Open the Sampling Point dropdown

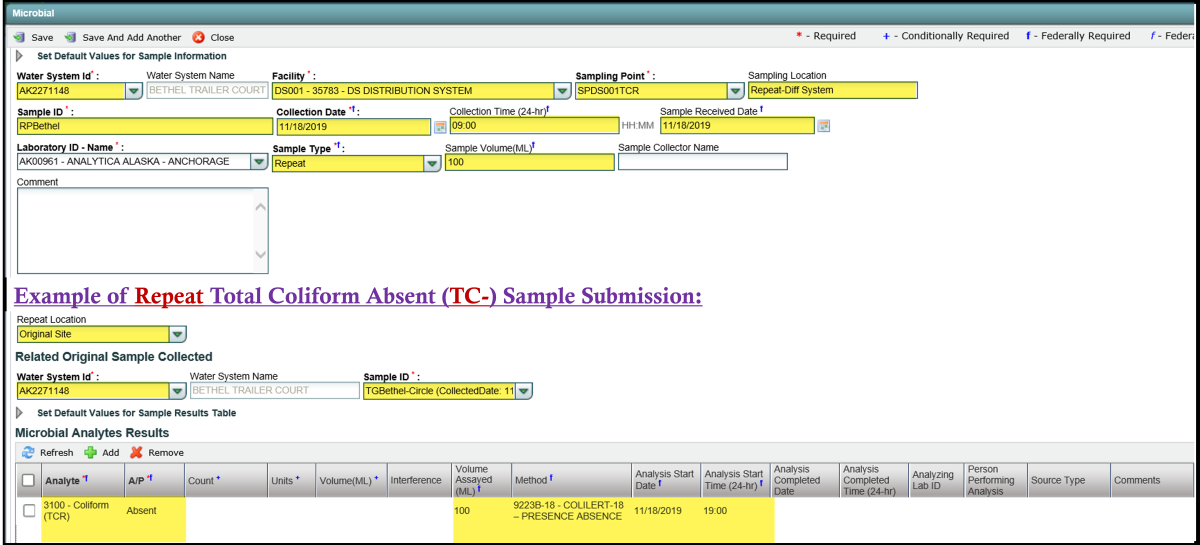click(x=735, y=91)
